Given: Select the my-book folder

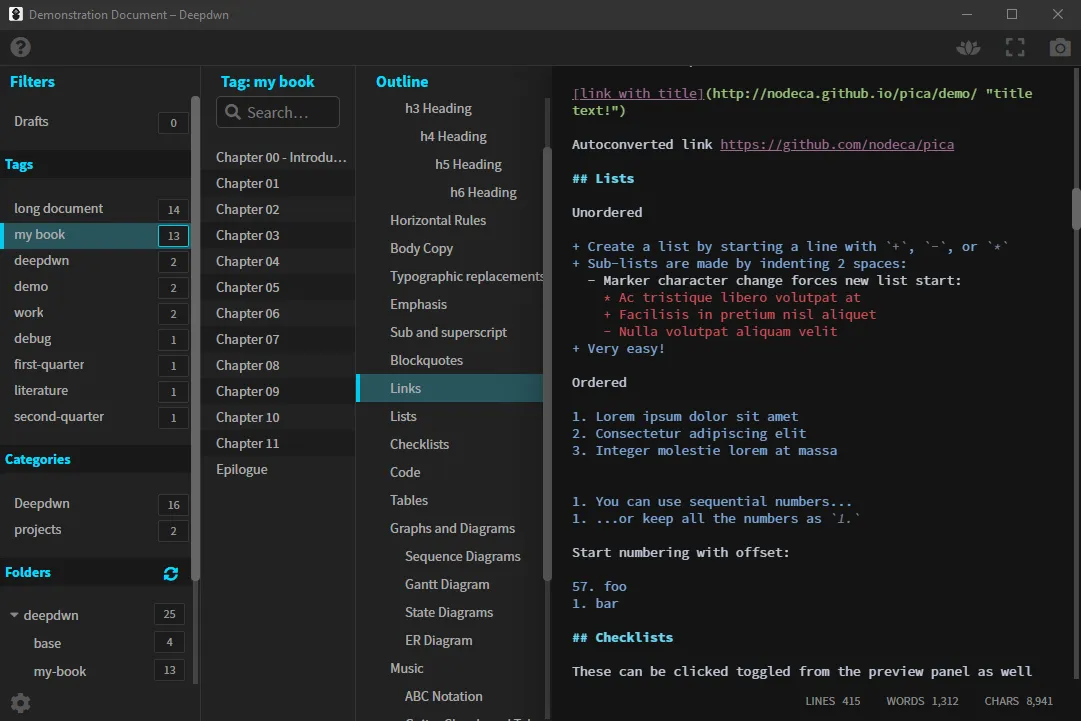Looking at the screenshot, I should pos(59,671).
